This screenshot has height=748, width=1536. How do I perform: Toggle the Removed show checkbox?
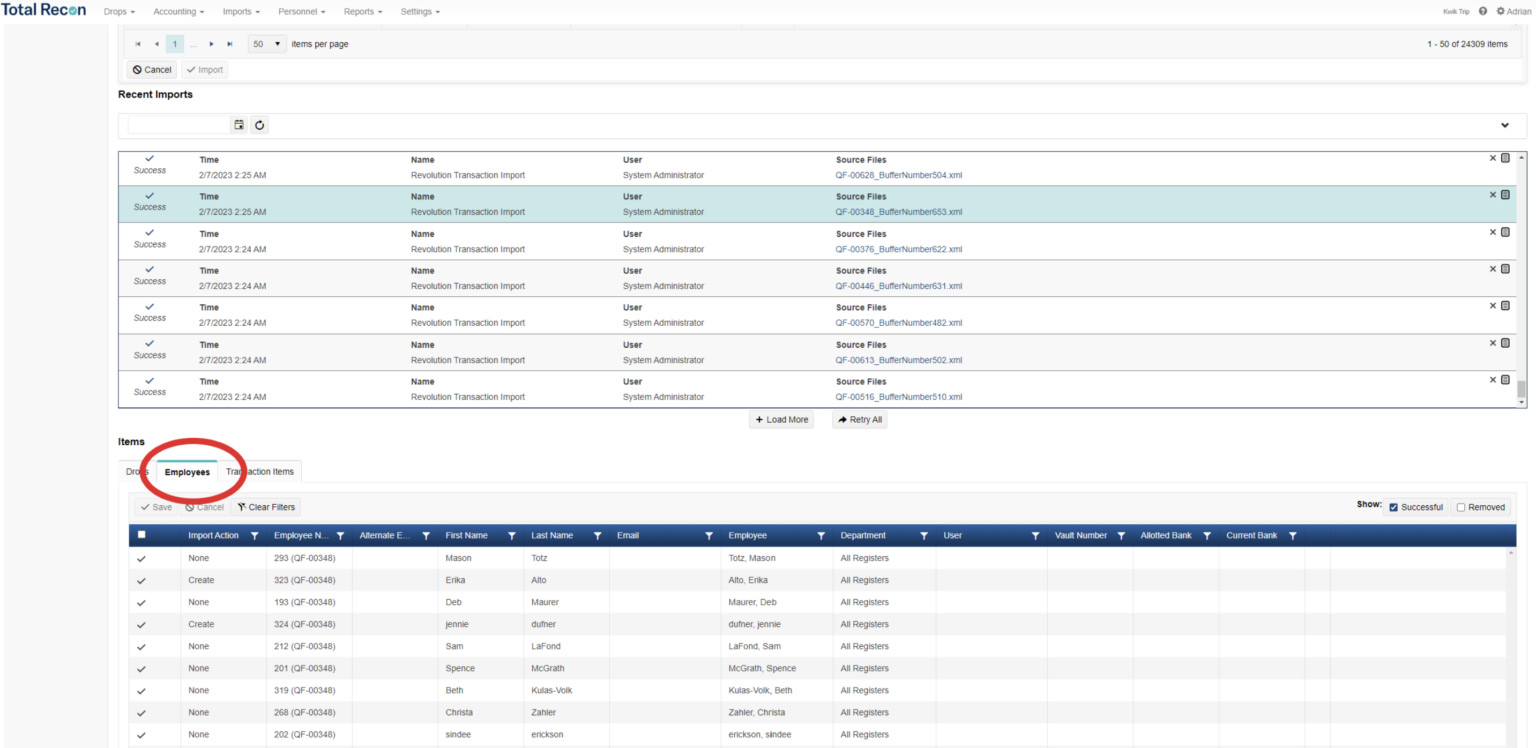pos(1461,507)
